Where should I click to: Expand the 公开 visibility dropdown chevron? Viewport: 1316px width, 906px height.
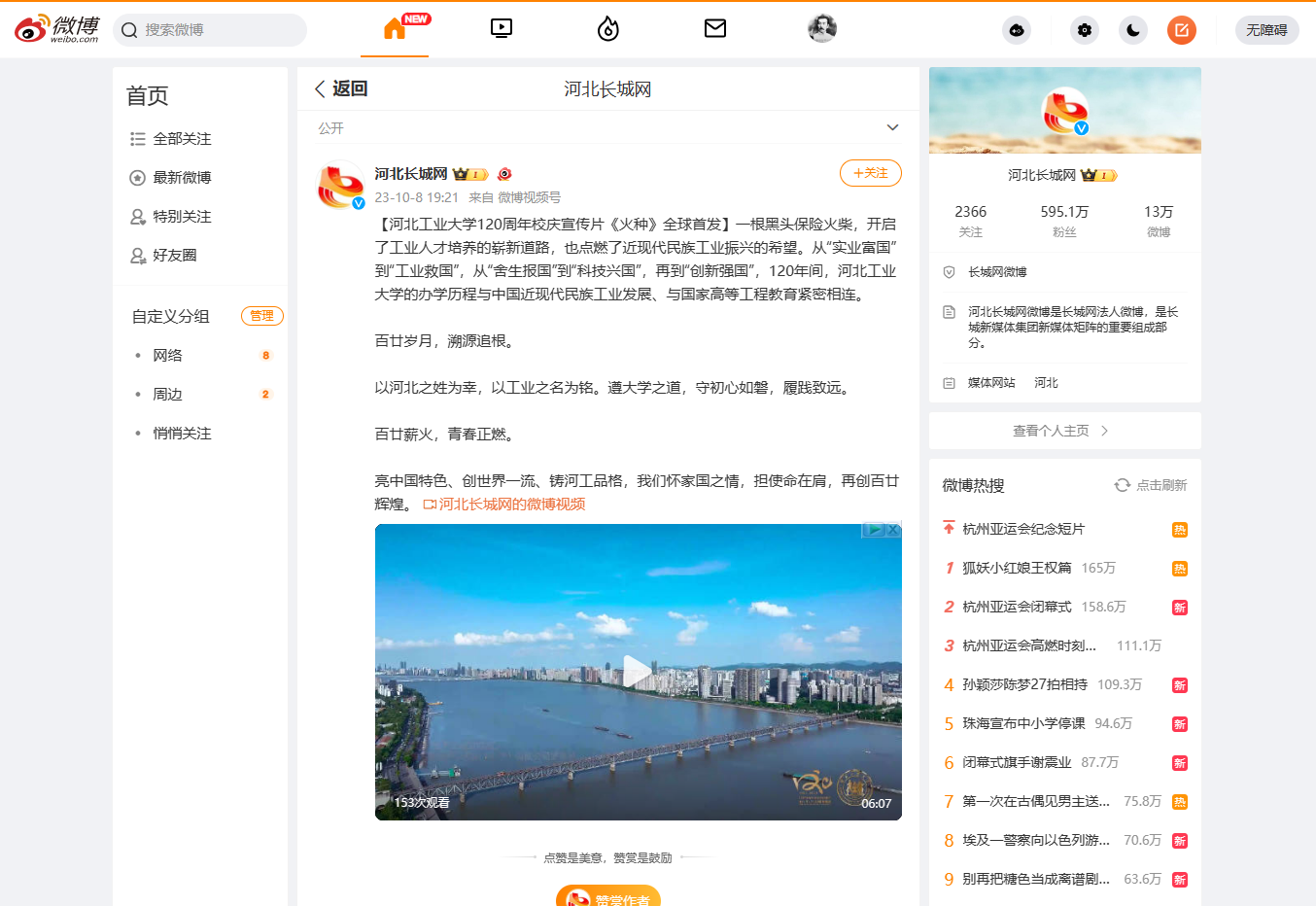tap(893, 127)
